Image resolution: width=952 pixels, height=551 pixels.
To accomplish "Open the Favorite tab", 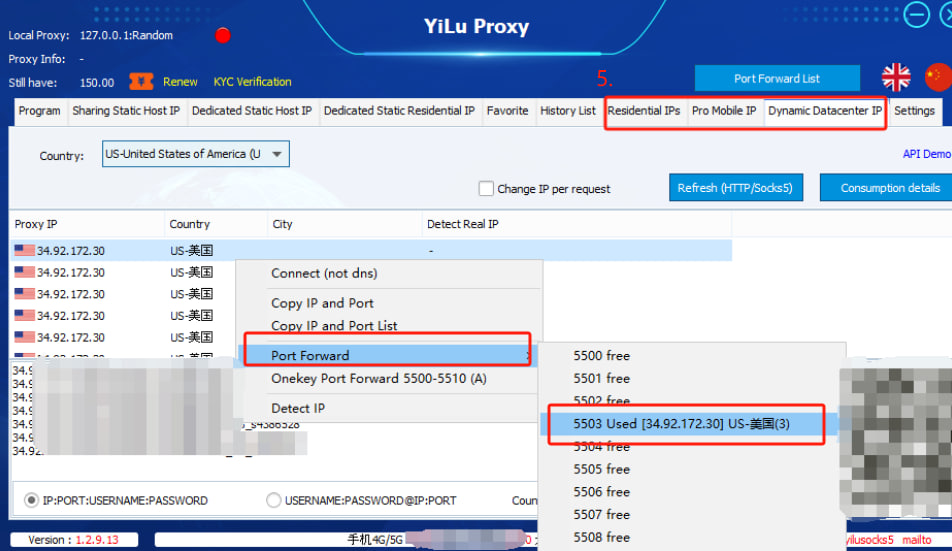I will pos(508,111).
